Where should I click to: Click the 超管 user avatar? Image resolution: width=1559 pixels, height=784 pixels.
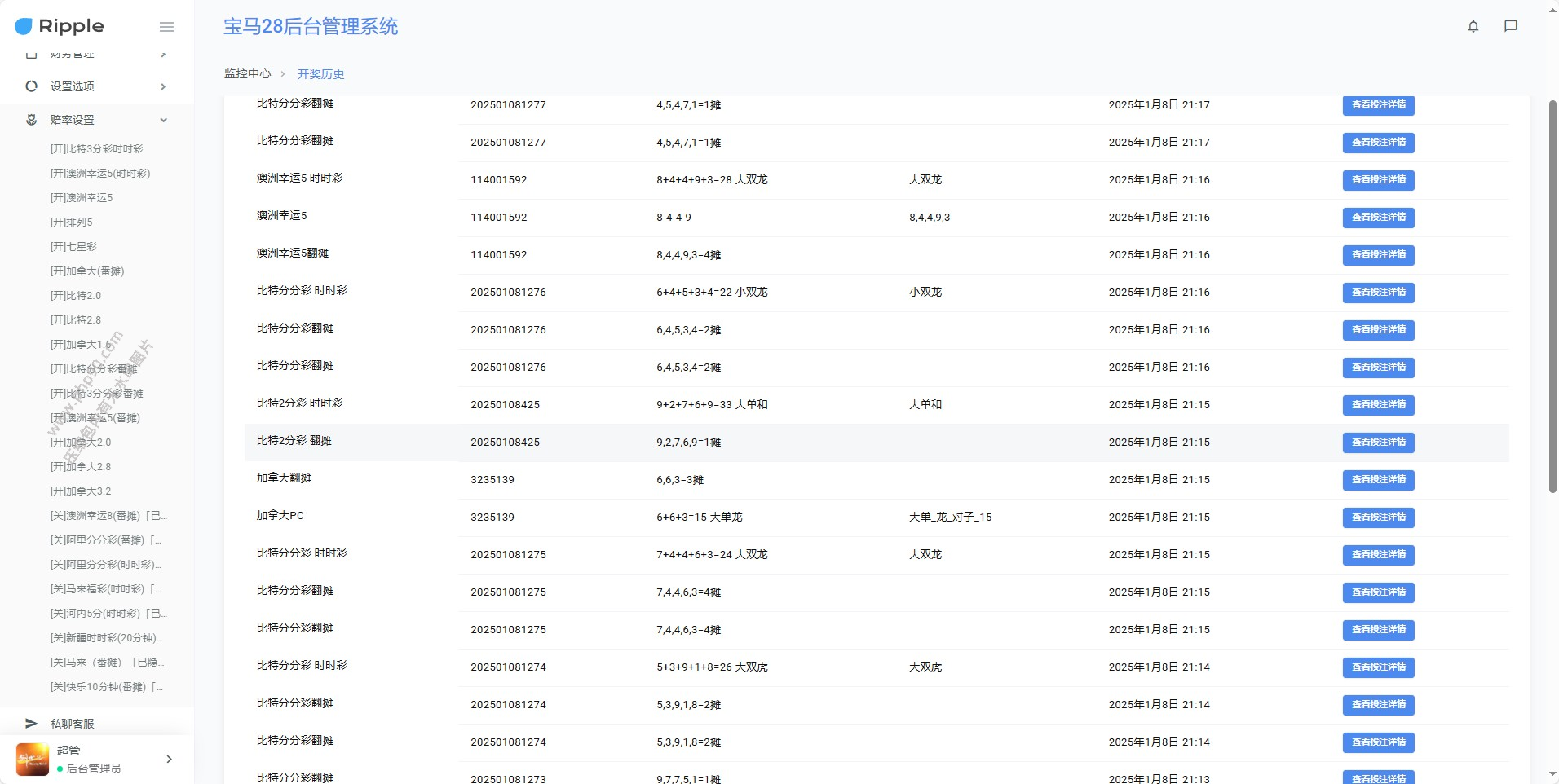(x=33, y=760)
